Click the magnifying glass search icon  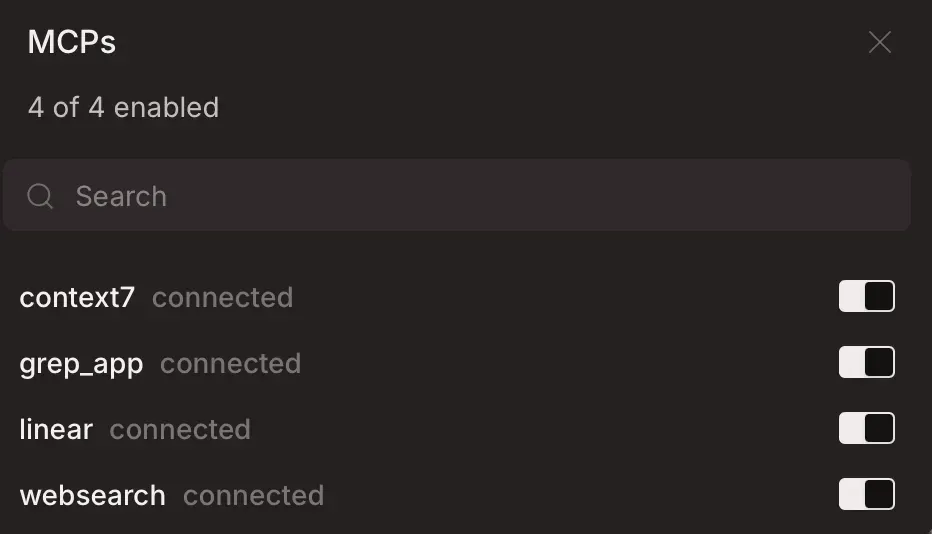pos(40,196)
